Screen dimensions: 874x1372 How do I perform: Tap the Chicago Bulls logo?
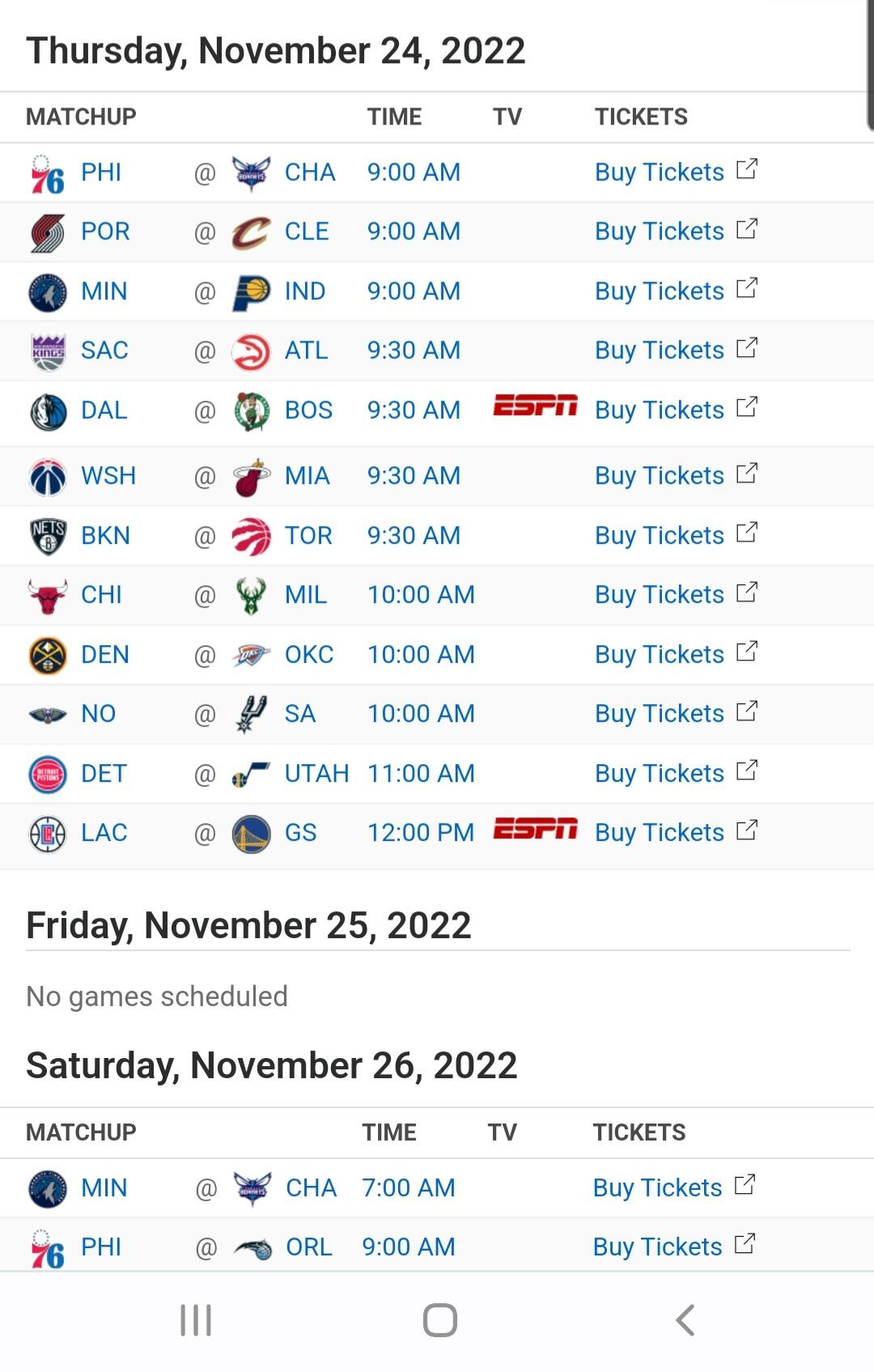[47, 596]
